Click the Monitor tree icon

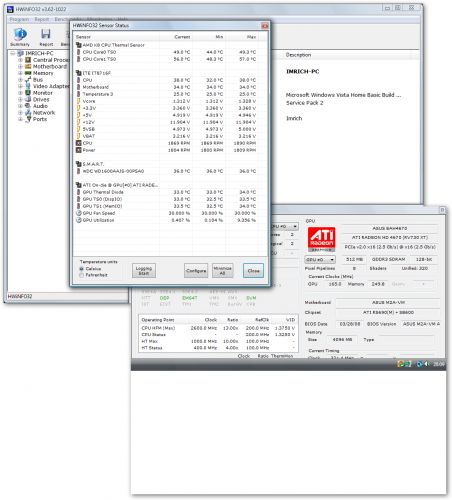[x=28, y=93]
